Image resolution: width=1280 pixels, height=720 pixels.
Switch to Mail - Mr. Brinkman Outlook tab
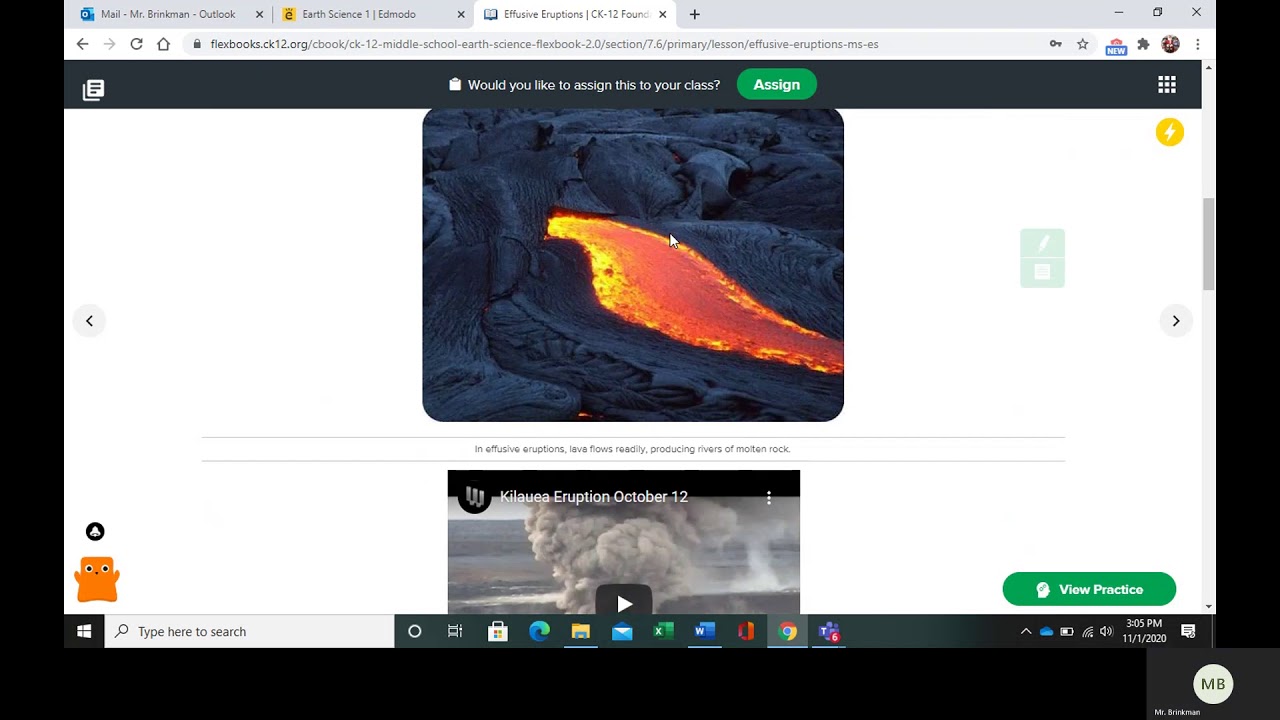point(168,14)
